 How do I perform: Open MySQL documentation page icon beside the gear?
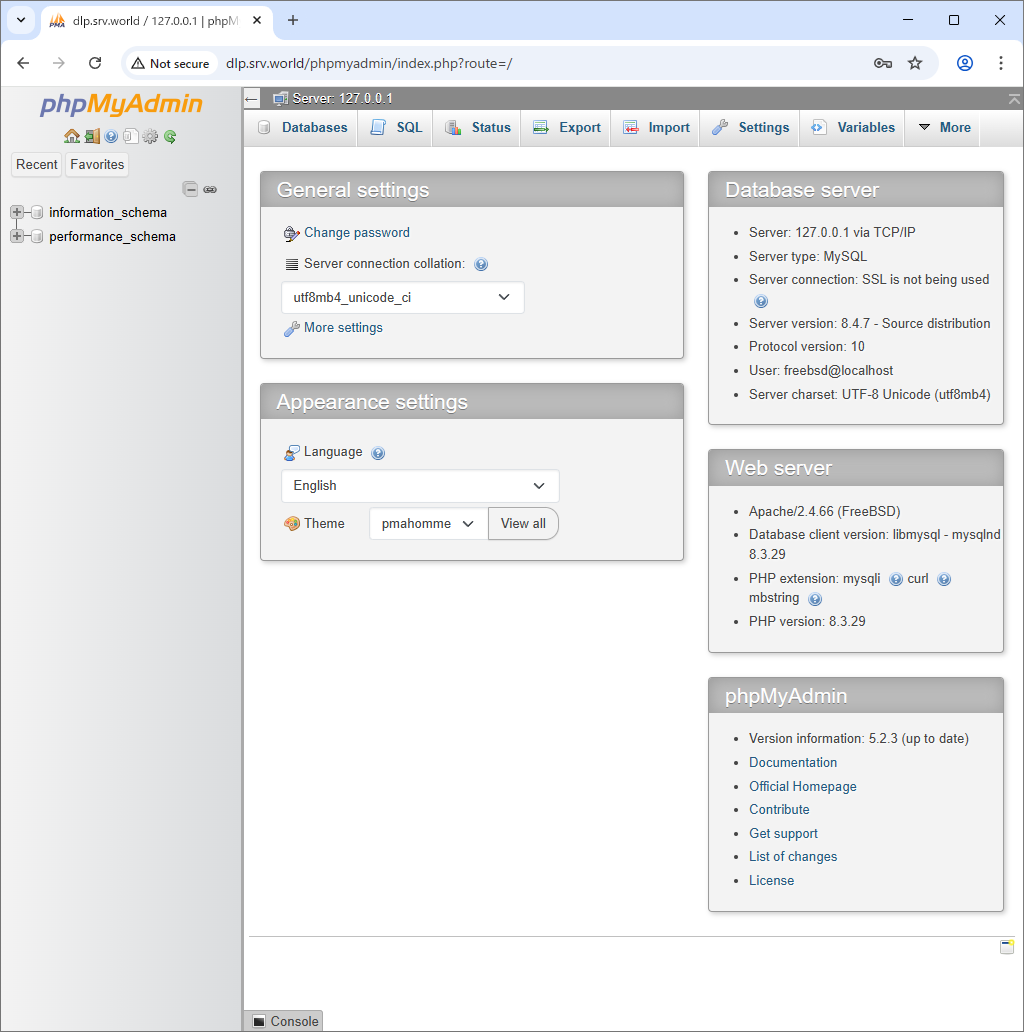tap(130, 136)
